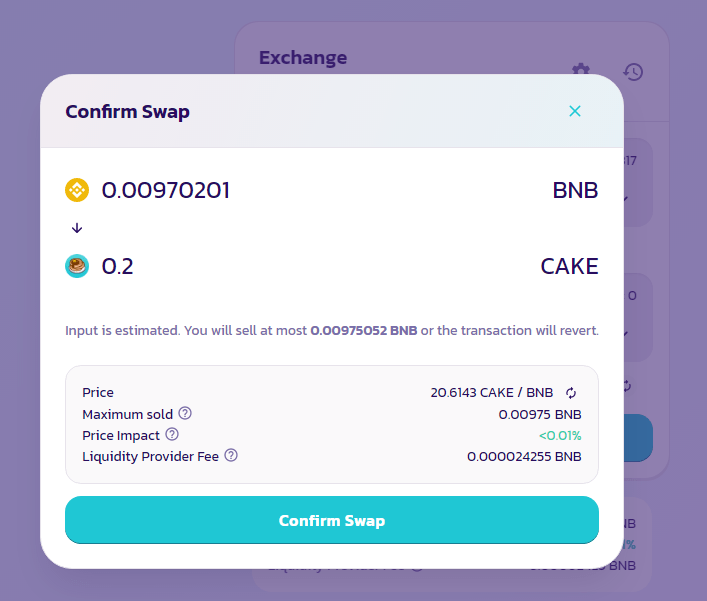
Task: Click the CAKE pancake token logo
Action: click(77, 266)
